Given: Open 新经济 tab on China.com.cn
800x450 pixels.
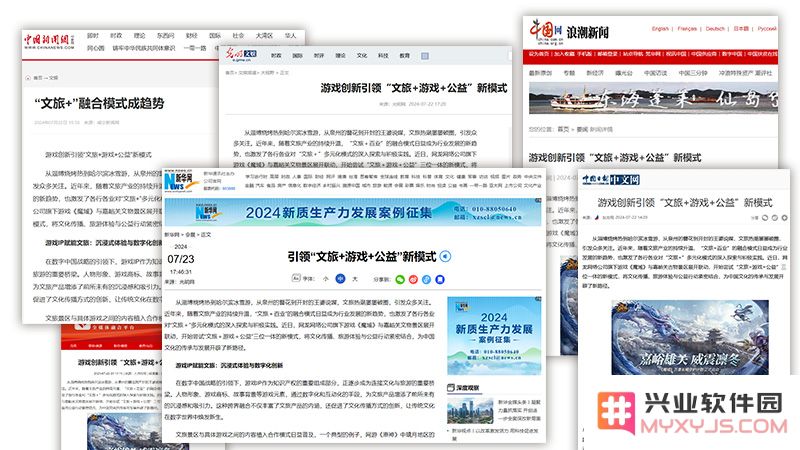Looking at the screenshot, I should [595, 73].
